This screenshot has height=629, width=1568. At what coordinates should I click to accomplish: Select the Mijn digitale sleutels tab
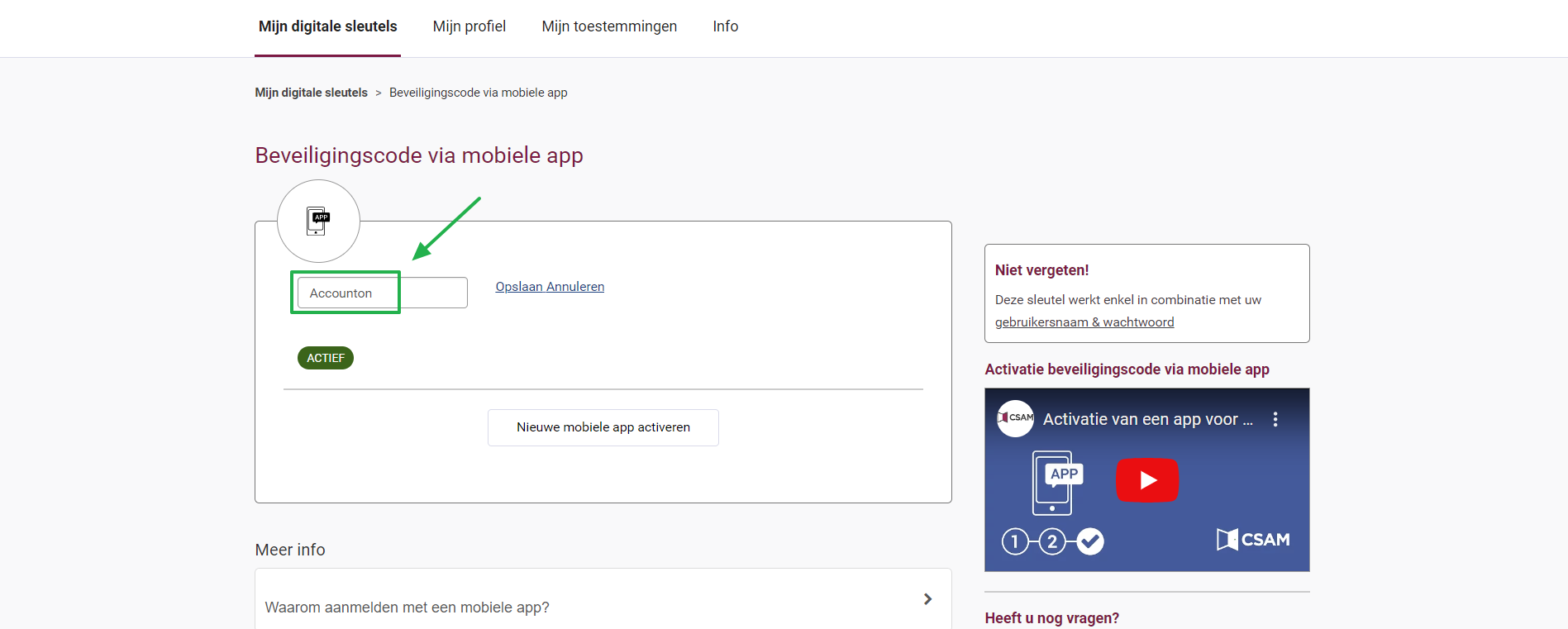click(x=328, y=26)
